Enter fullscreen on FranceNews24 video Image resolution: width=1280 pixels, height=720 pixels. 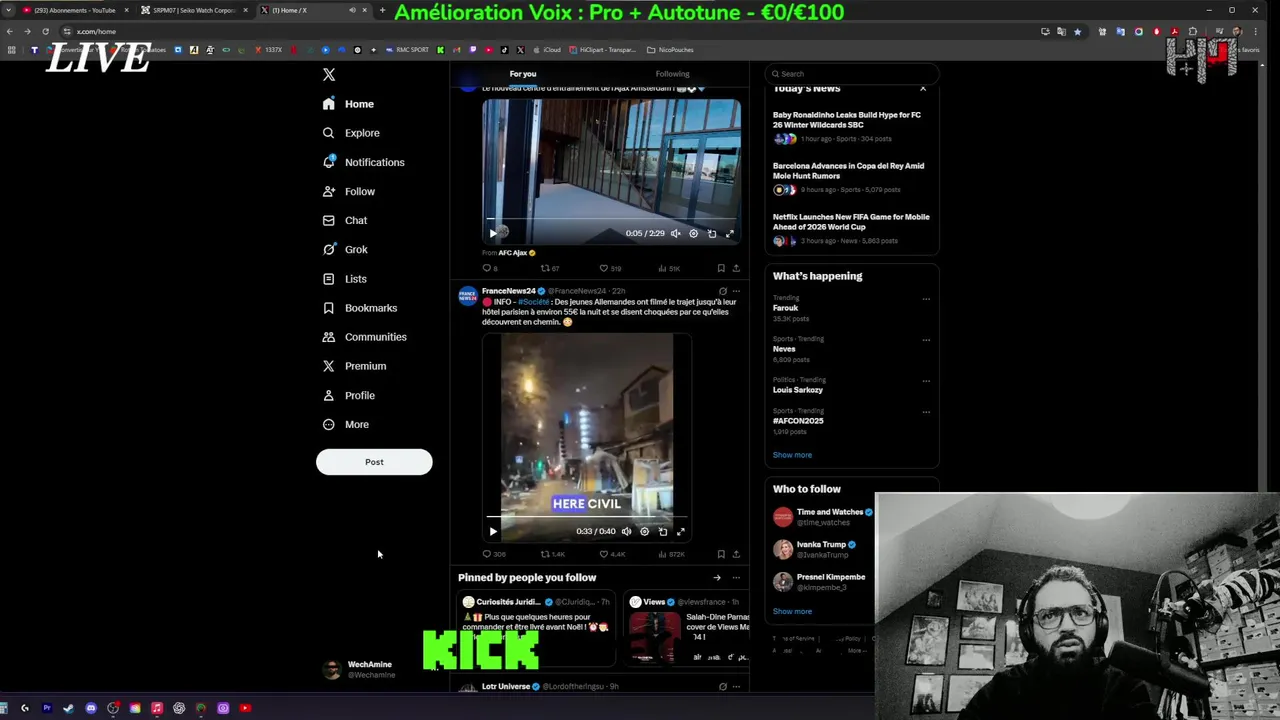point(681,531)
